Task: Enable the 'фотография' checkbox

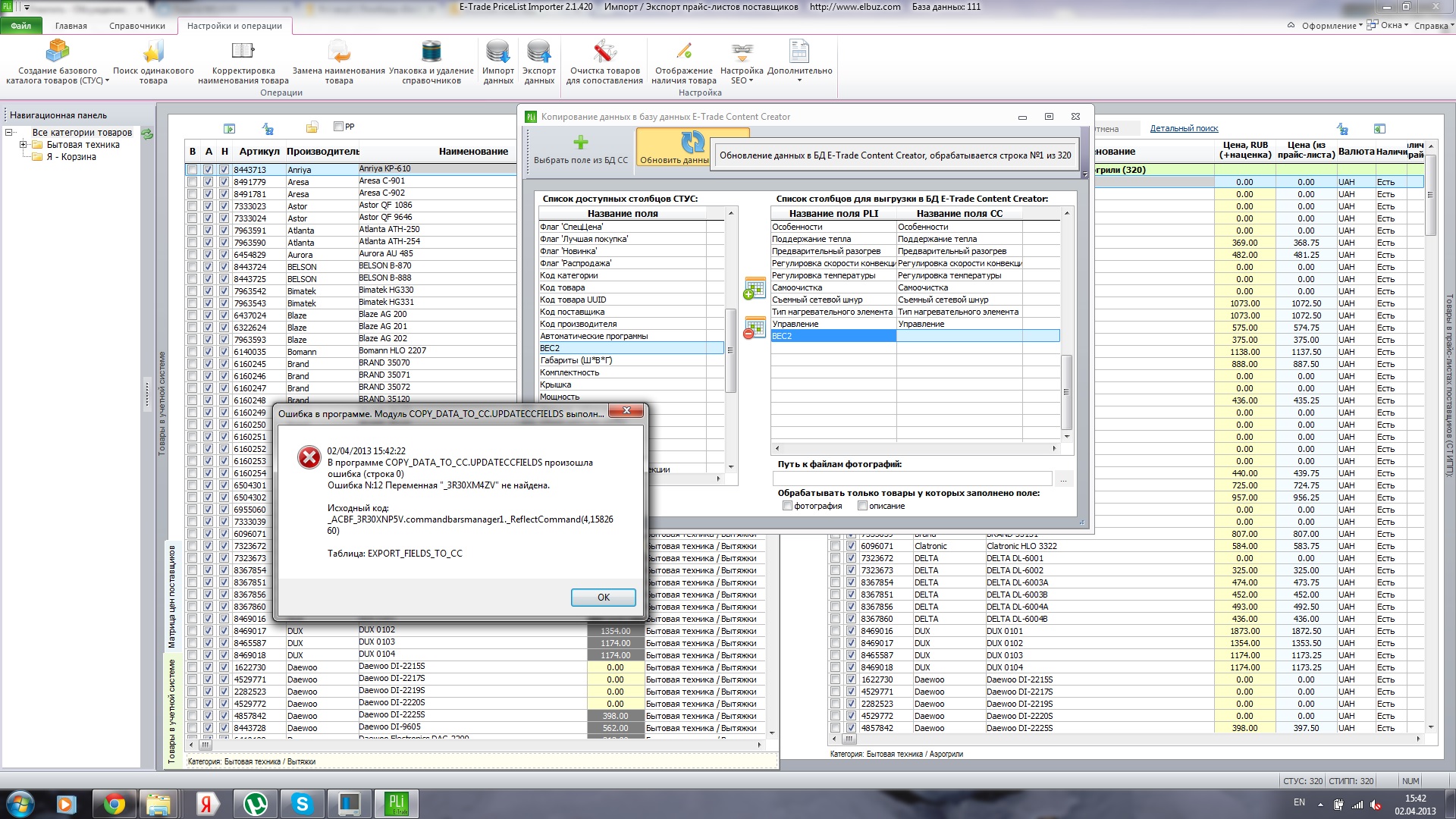Action: pos(787,506)
